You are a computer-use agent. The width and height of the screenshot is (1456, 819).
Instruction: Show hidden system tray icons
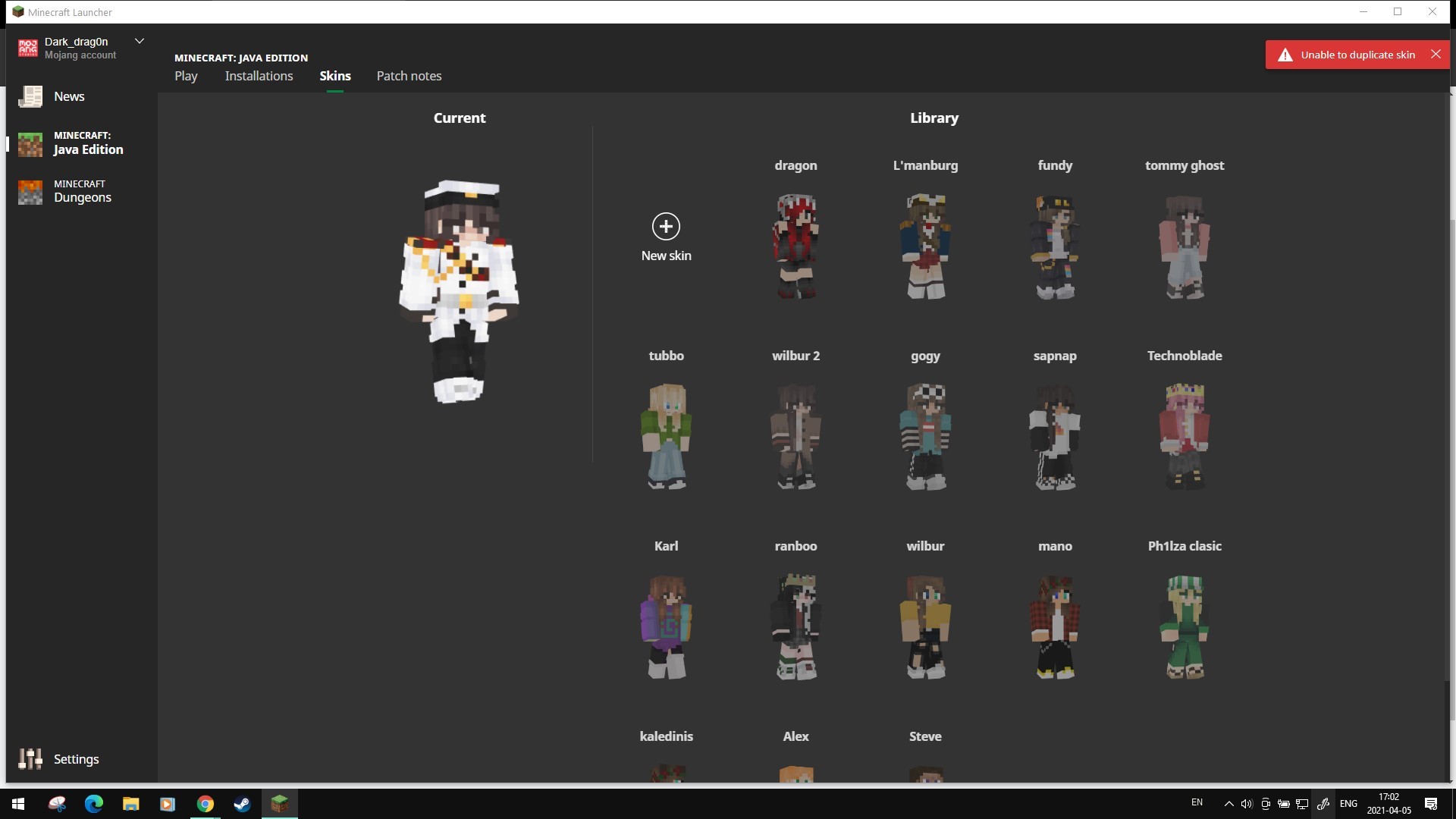(1228, 804)
